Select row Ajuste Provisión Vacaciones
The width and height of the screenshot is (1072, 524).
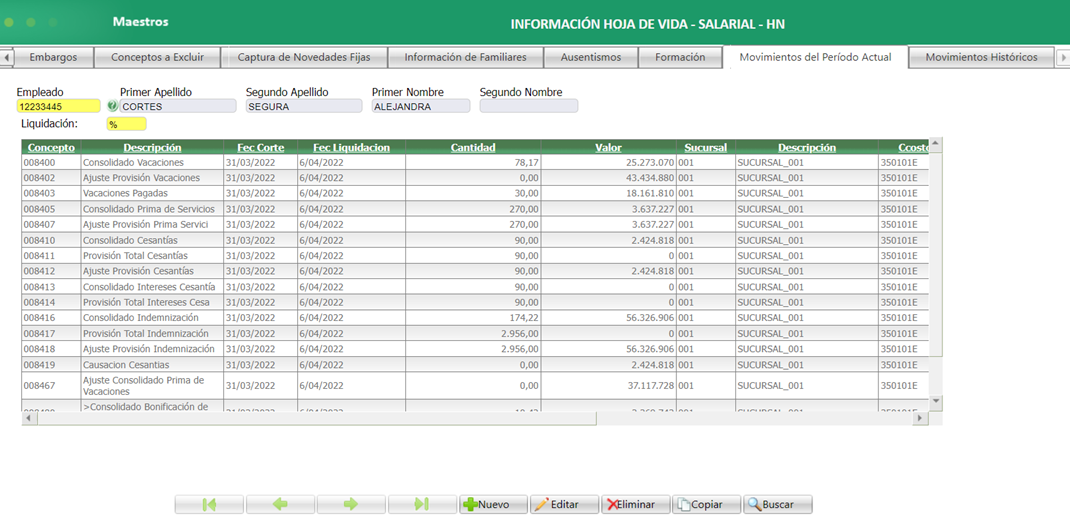click(x=475, y=178)
